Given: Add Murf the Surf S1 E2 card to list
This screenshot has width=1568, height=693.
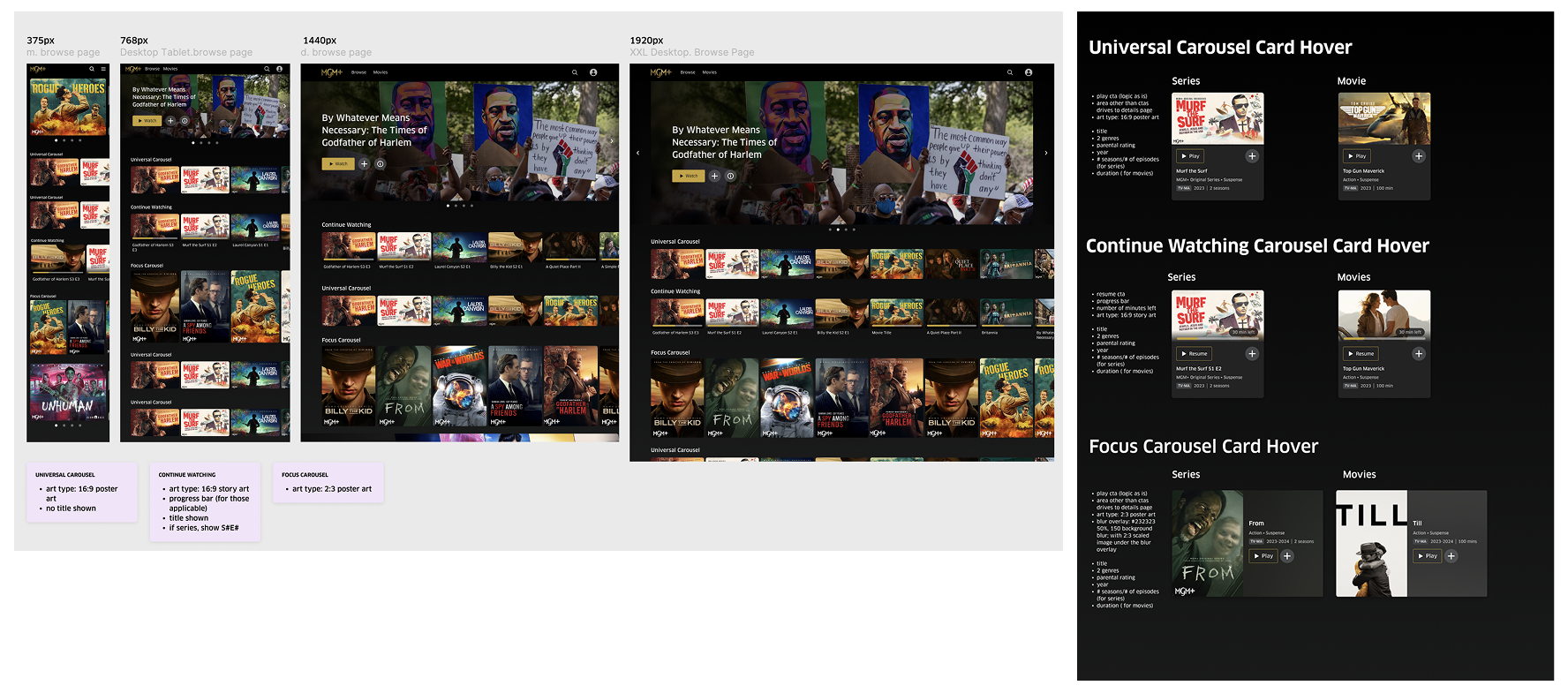Looking at the screenshot, I should point(1252,354).
